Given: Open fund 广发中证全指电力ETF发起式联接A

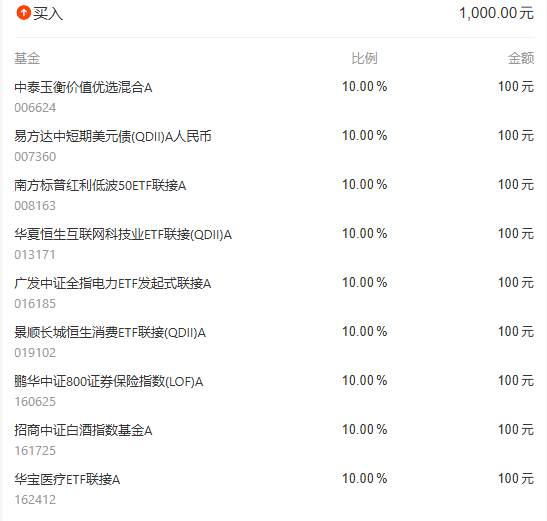Looking at the screenshot, I should [x=113, y=283].
